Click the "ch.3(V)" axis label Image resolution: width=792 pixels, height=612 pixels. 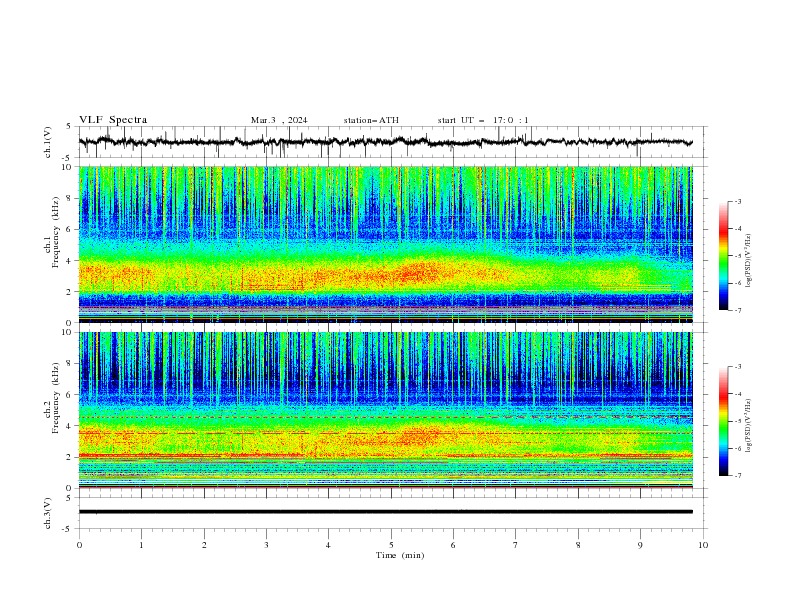click(x=48, y=513)
